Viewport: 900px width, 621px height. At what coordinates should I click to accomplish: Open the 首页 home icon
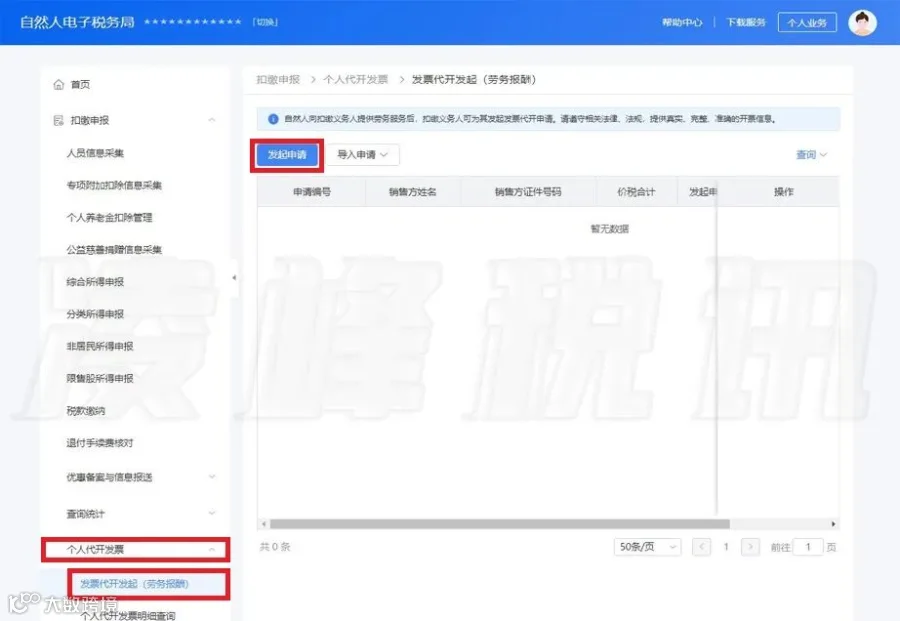pyautogui.click(x=59, y=84)
